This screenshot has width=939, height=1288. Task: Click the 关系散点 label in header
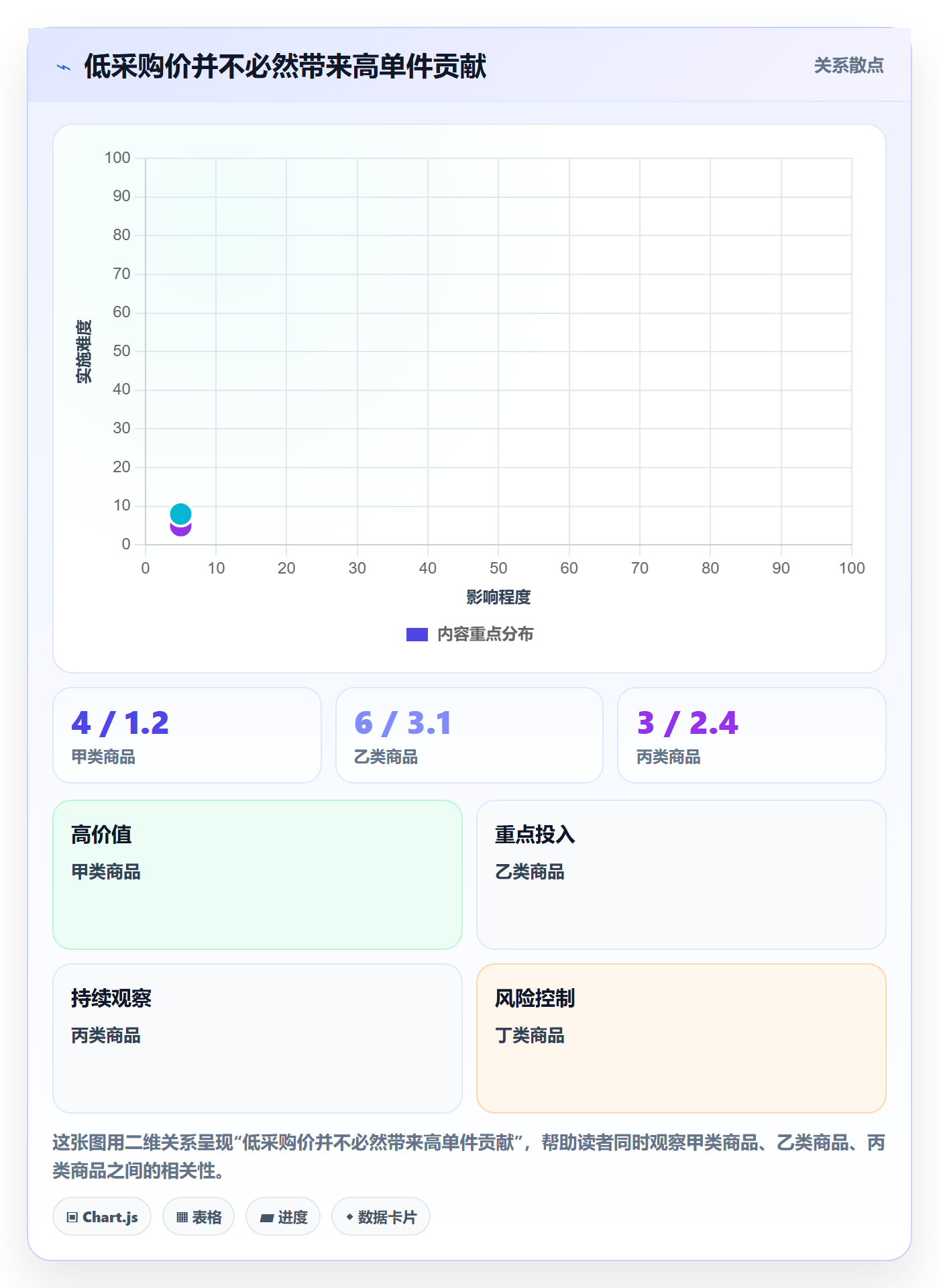coord(848,66)
